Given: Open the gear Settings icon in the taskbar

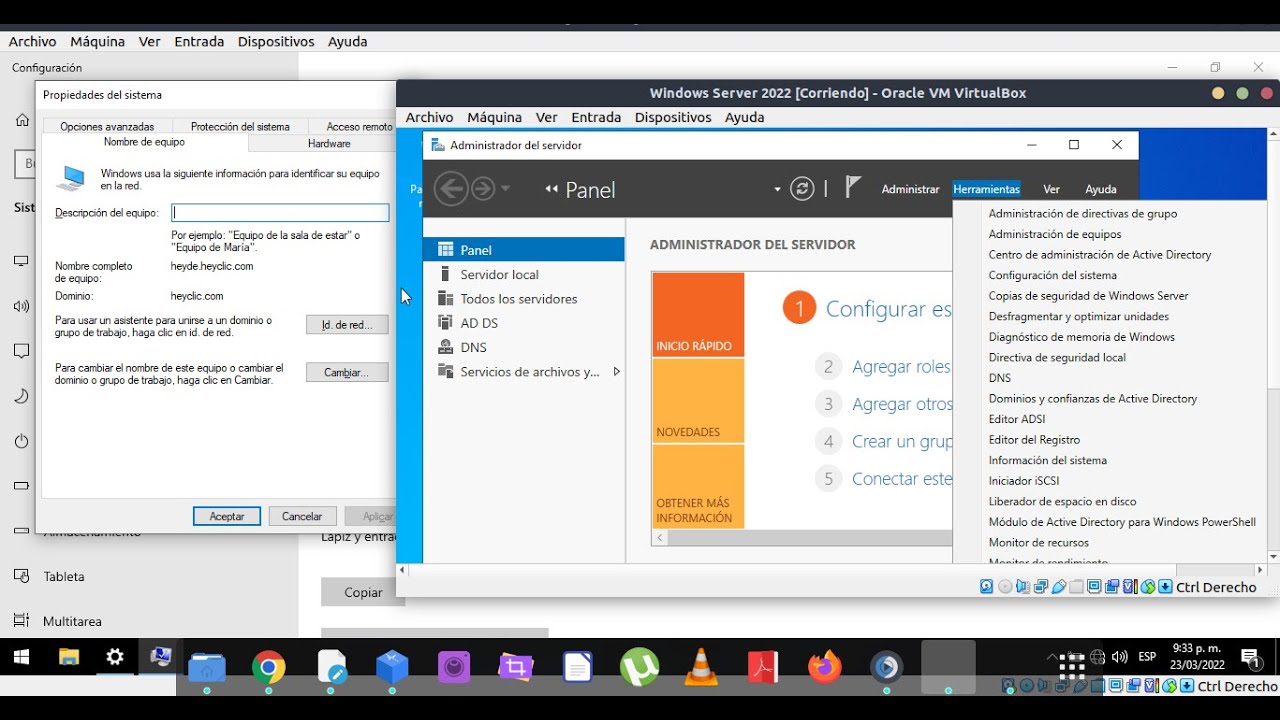Looking at the screenshot, I should pyautogui.click(x=115, y=657).
